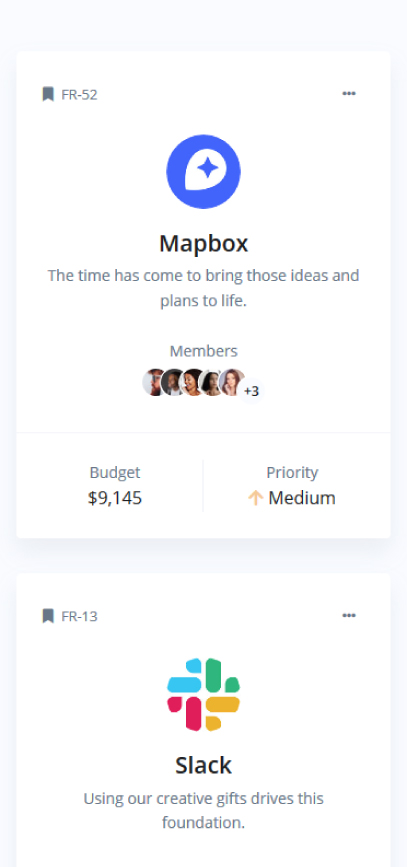Expand the +3 additional members badge

tap(252, 391)
